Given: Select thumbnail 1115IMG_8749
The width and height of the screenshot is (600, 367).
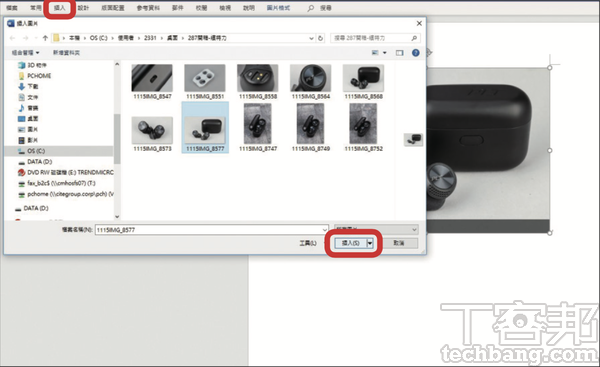Looking at the screenshot, I should (x=310, y=127).
